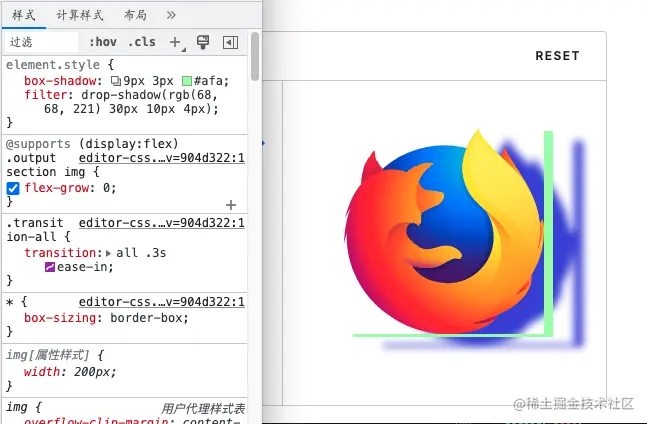This screenshot has width=647, height=424.
Task: Click the 用户代理样式表 label
Action: click(x=203, y=409)
